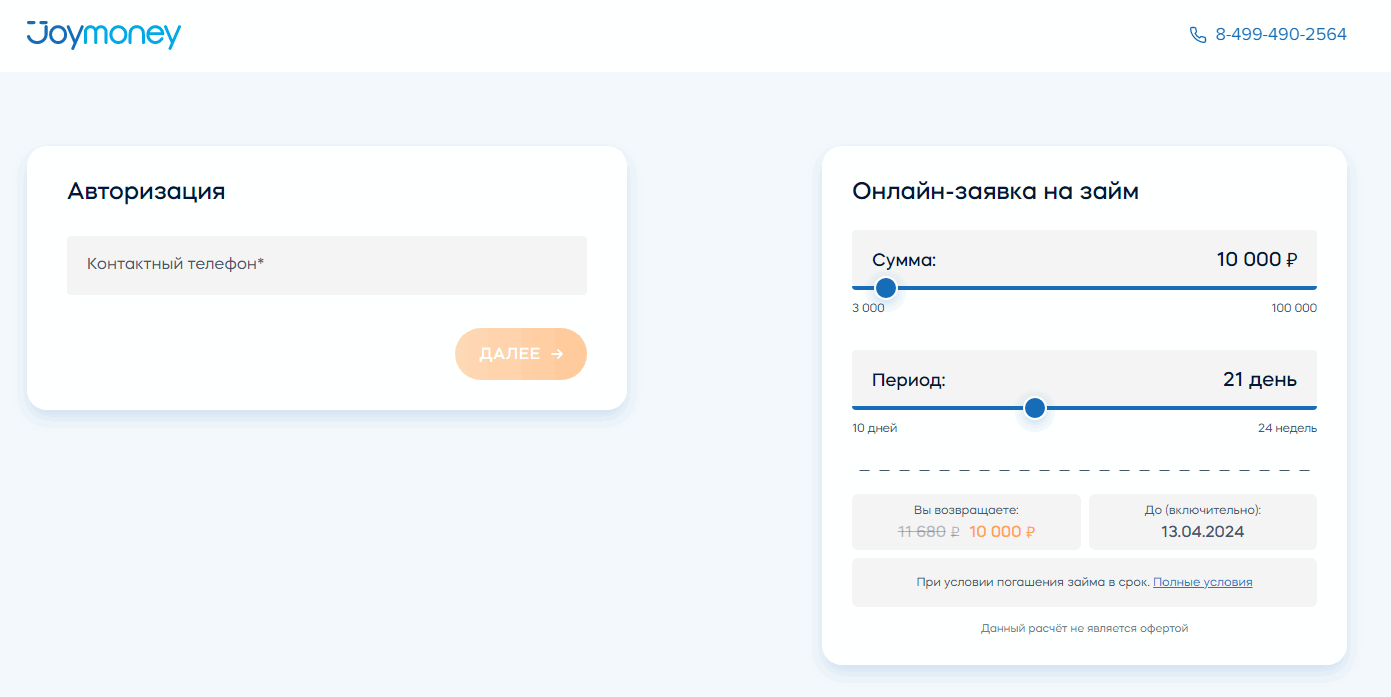Click the Joymoney logo

pyautogui.click(x=104, y=35)
